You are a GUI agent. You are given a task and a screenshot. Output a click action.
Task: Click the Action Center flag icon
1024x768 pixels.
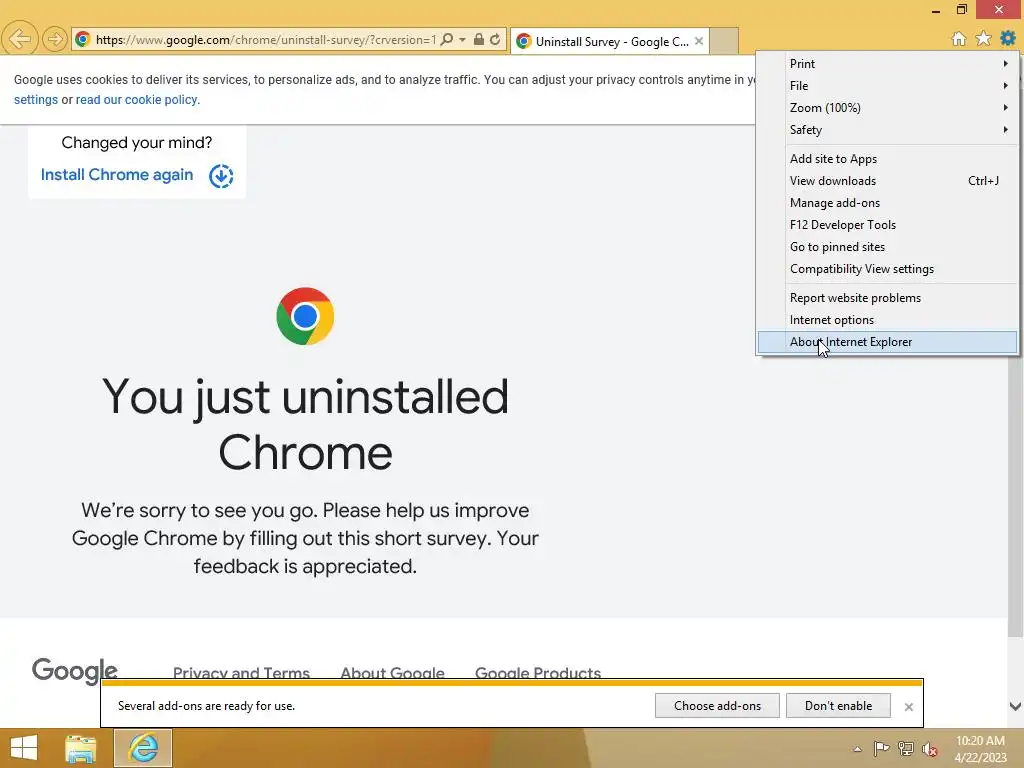881,748
